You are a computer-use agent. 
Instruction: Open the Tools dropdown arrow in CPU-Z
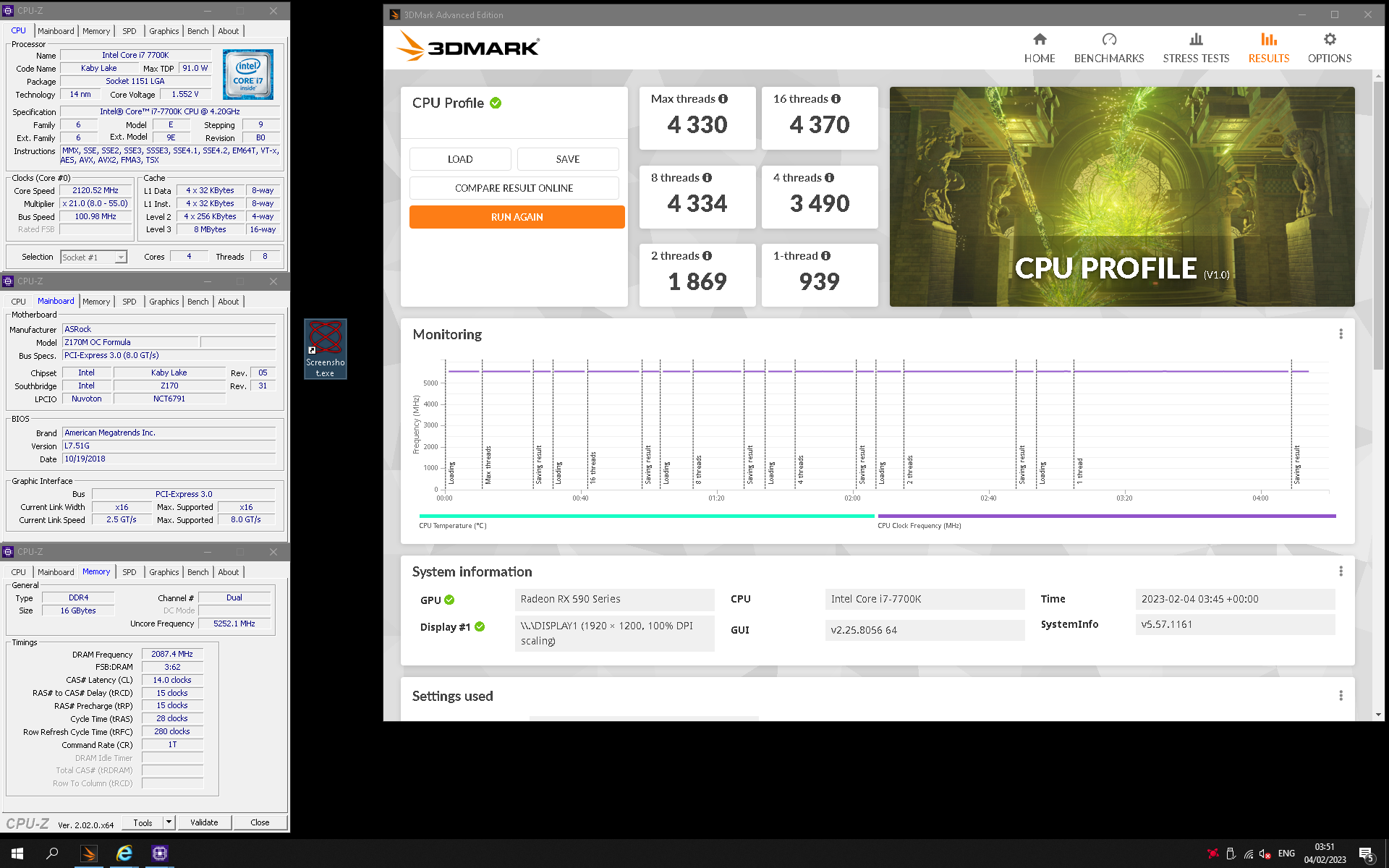(x=169, y=822)
